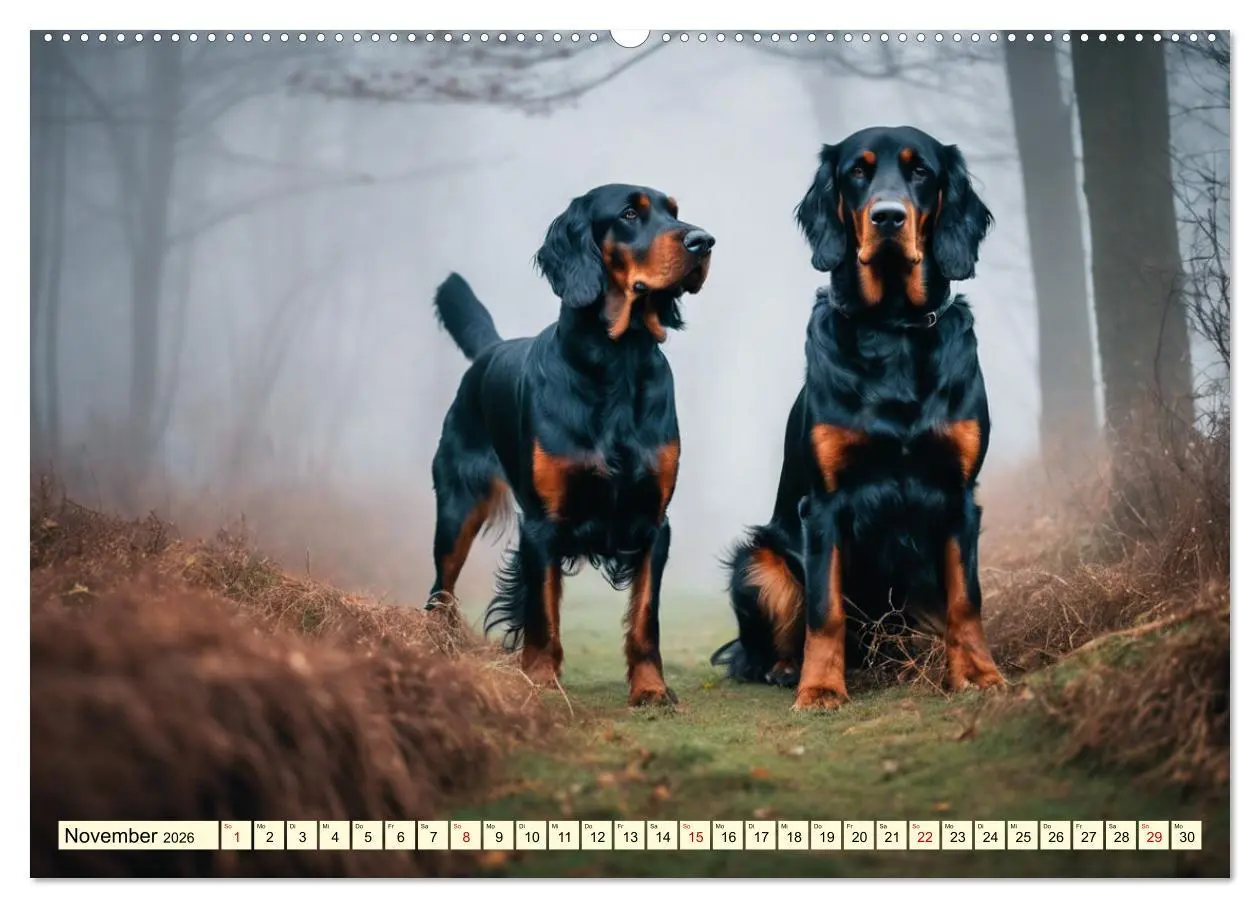Select Sunday date 1 in the calendar strip

point(236,836)
